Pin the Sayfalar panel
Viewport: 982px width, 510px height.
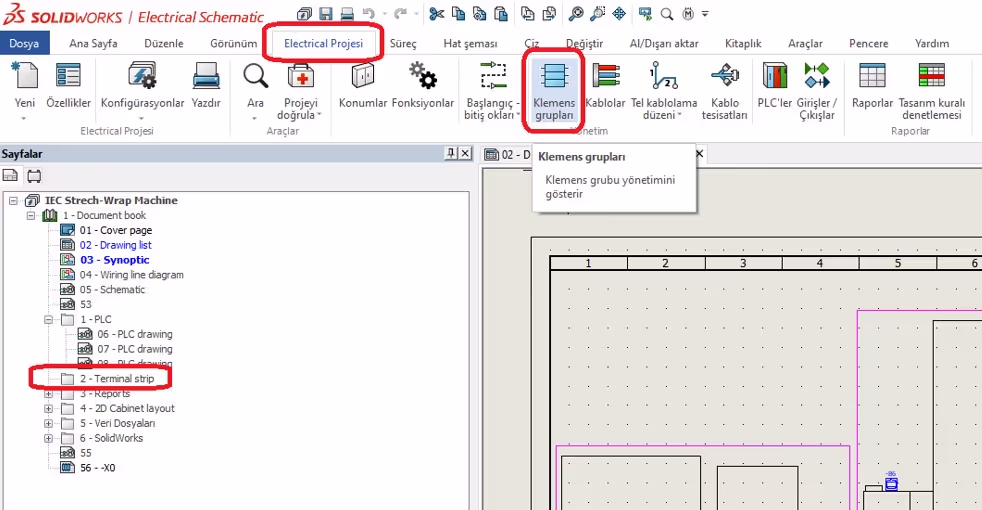(x=450, y=153)
